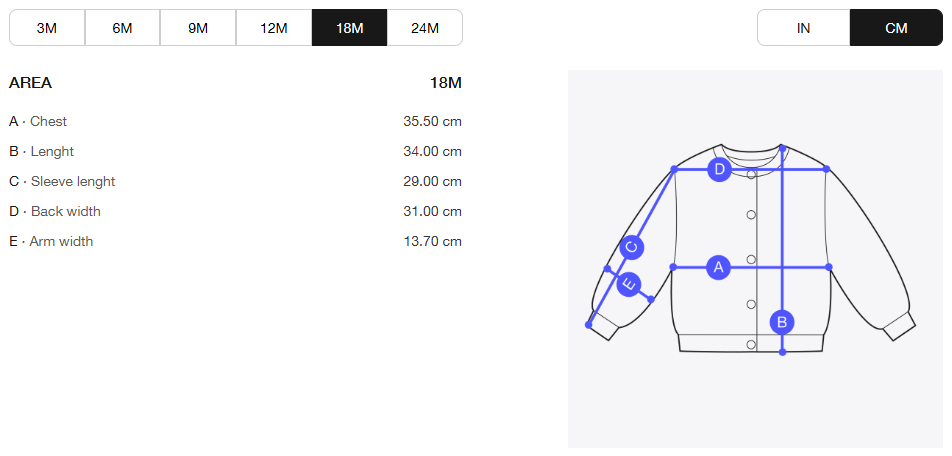This screenshot has height=456, width=952.
Task: Click the AREA column header
Action: (30, 83)
